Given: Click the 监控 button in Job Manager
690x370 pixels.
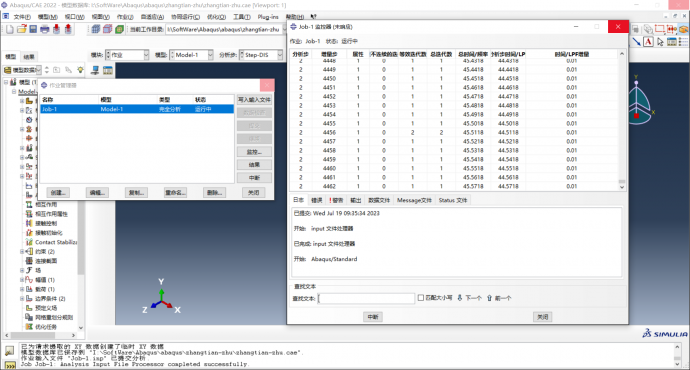Looking at the screenshot, I should pyautogui.click(x=254, y=152).
